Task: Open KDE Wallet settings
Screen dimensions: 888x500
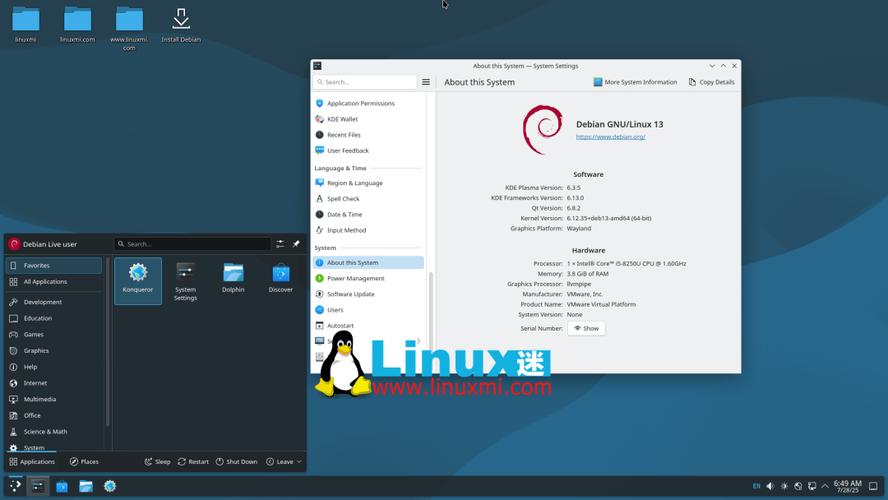Action: pos(368,119)
